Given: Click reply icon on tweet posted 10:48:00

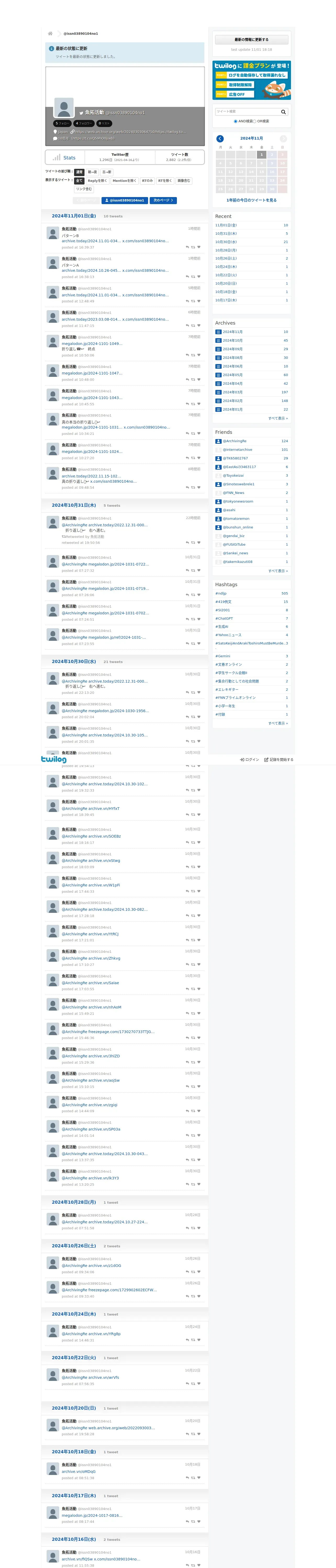Looking at the screenshot, I should pyautogui.click(x=187, y=380).
